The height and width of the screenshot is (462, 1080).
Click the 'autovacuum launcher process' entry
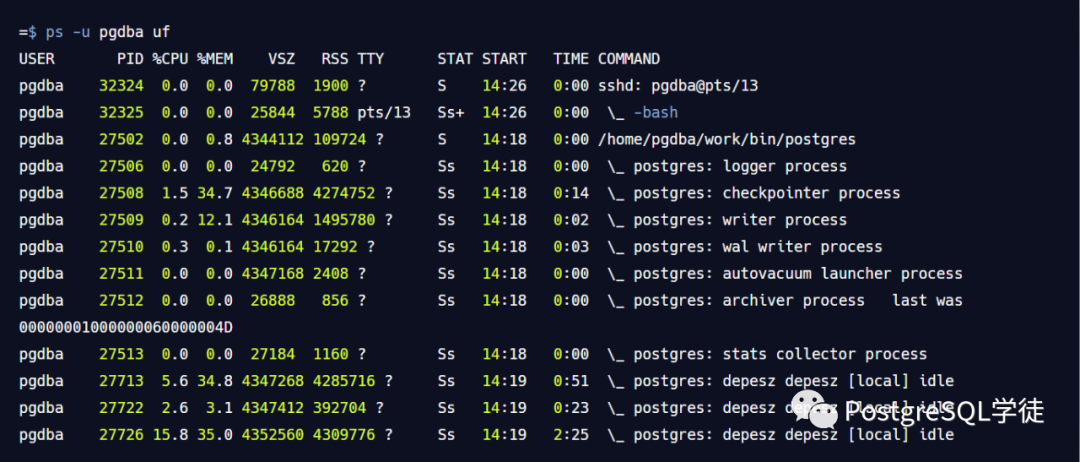point(842,273)
